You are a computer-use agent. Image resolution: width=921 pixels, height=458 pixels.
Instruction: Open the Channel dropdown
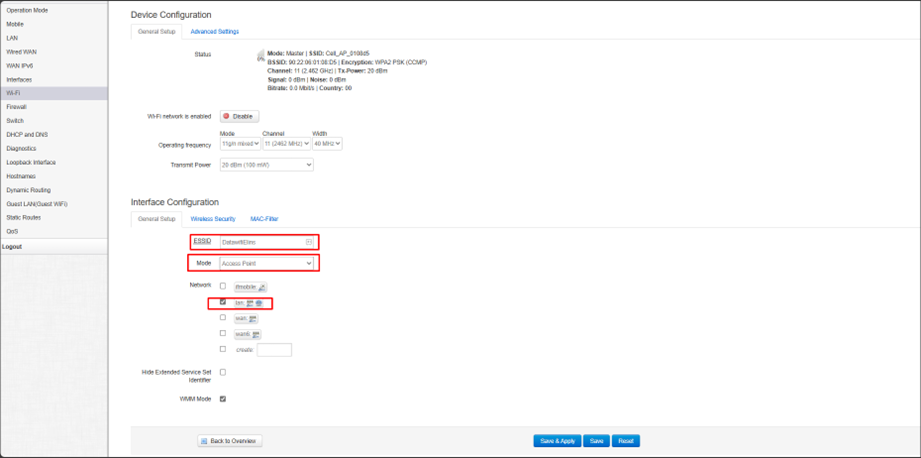click(287, 144)
